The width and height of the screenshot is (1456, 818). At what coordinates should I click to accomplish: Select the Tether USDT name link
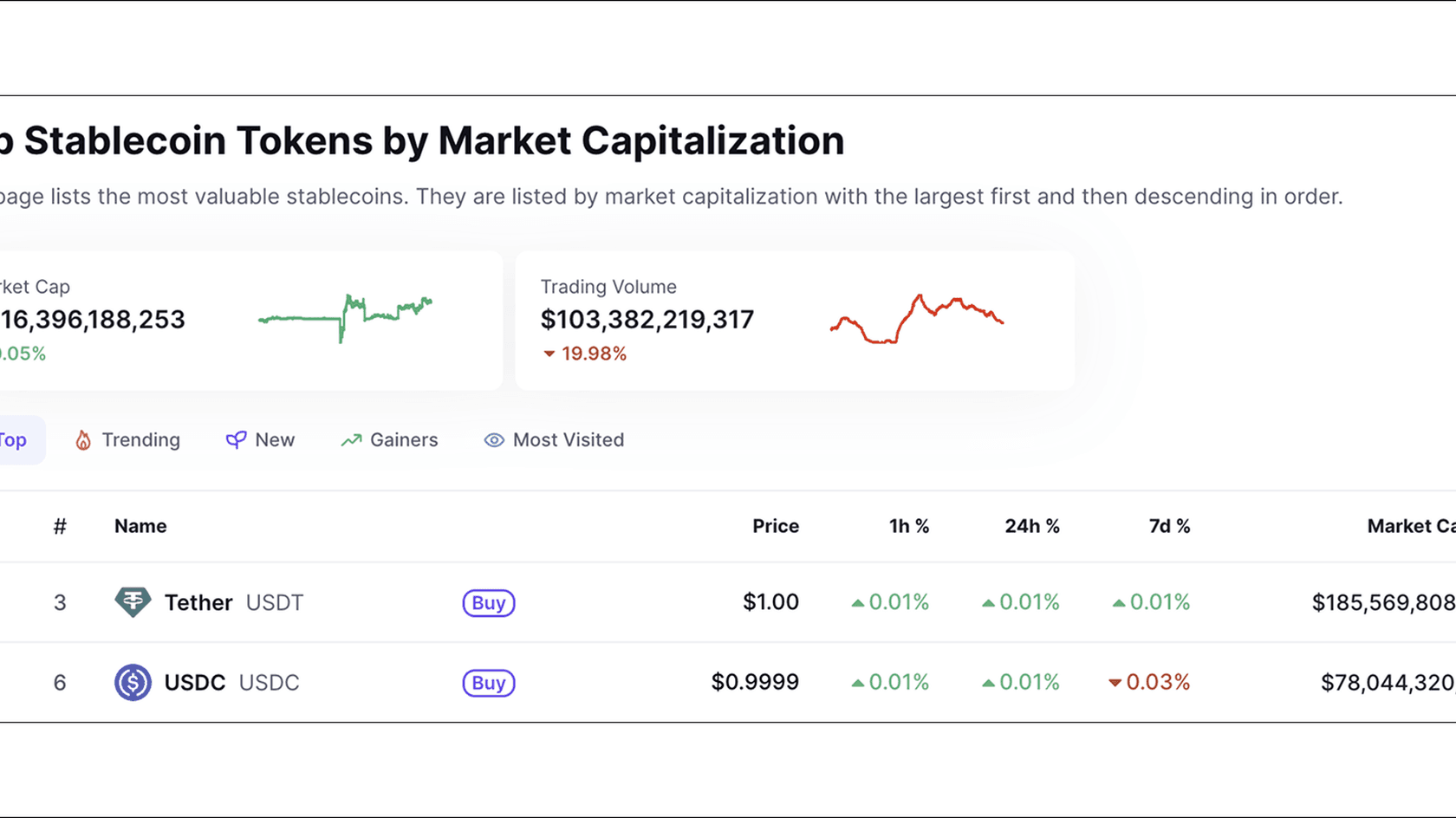click(x=198, y=602)
